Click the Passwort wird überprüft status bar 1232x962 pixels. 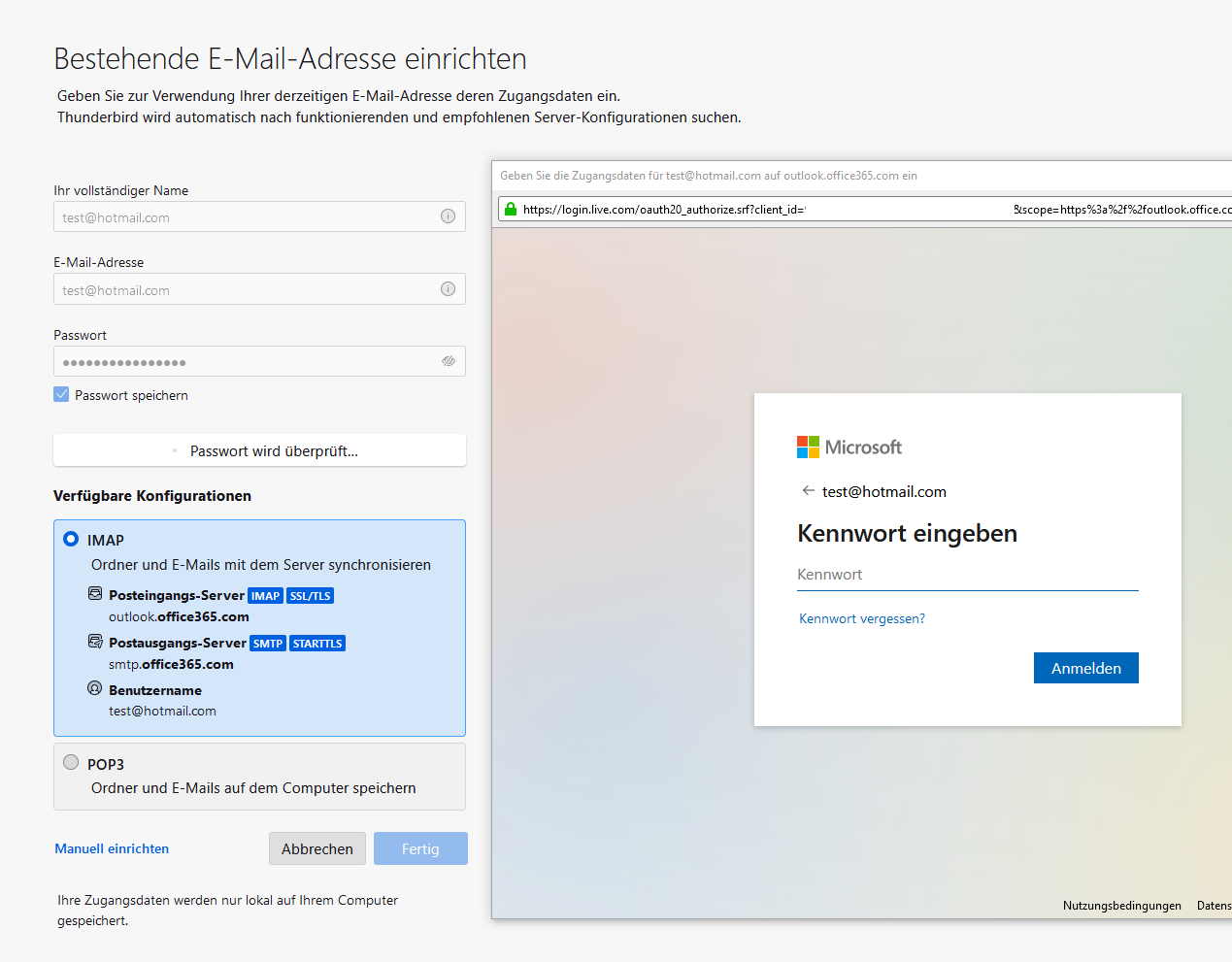[259, 450]
